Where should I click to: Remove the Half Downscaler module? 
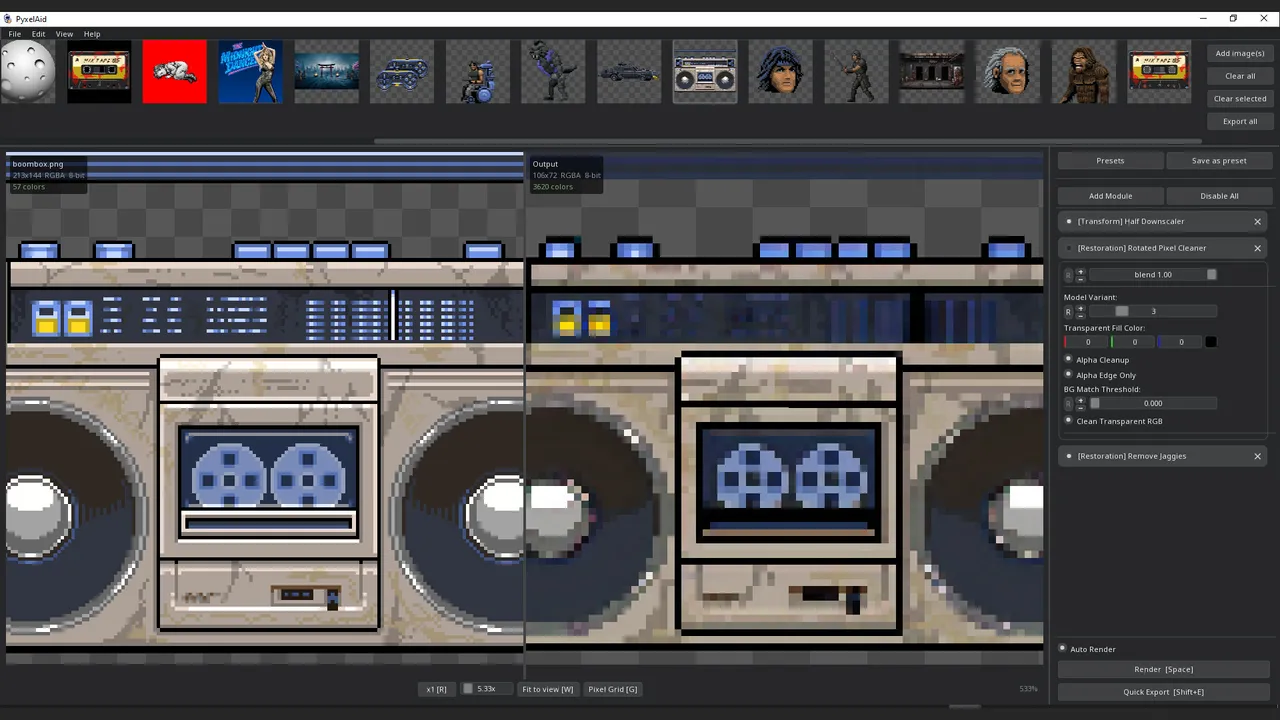1258,222
